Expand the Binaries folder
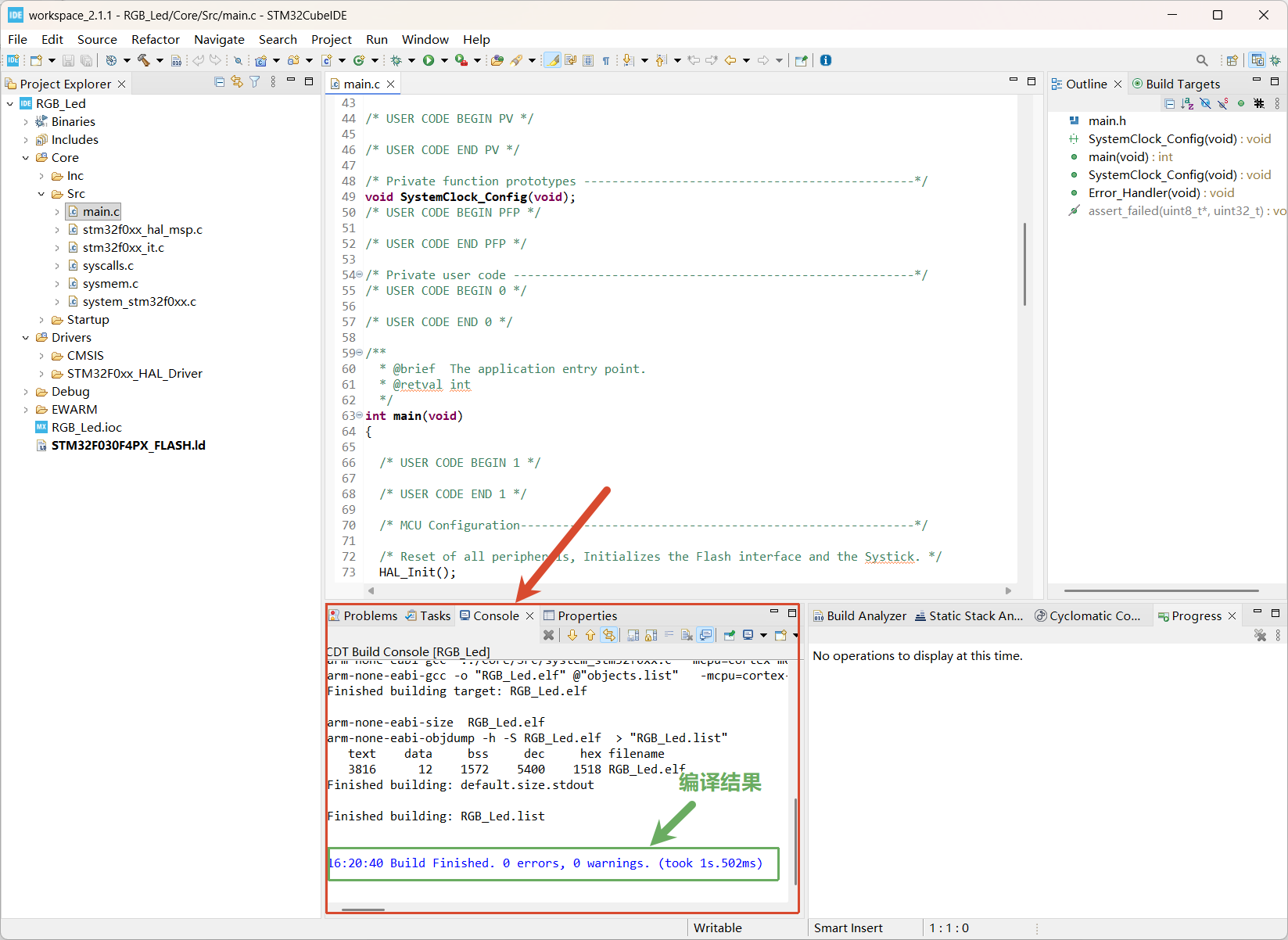Screen dimensions: 1288x940 25,121
